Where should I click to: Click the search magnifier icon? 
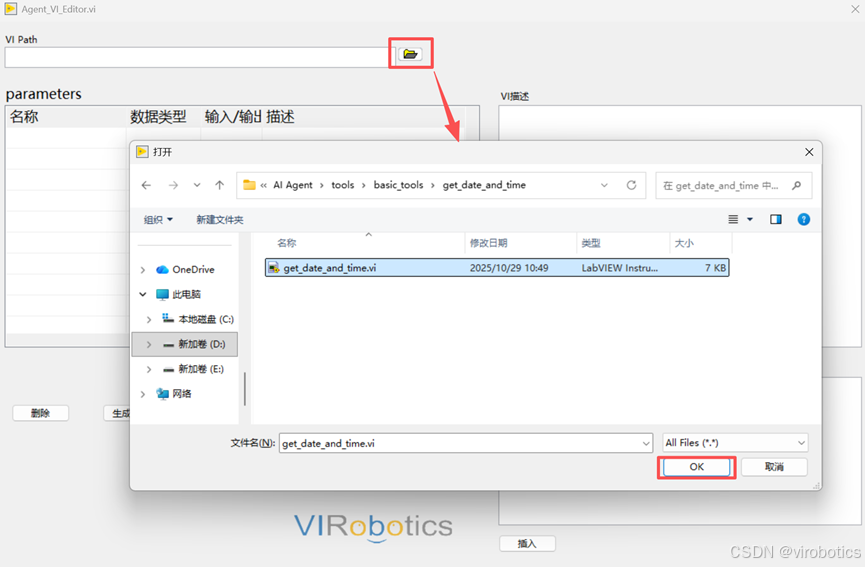point(797,186)
